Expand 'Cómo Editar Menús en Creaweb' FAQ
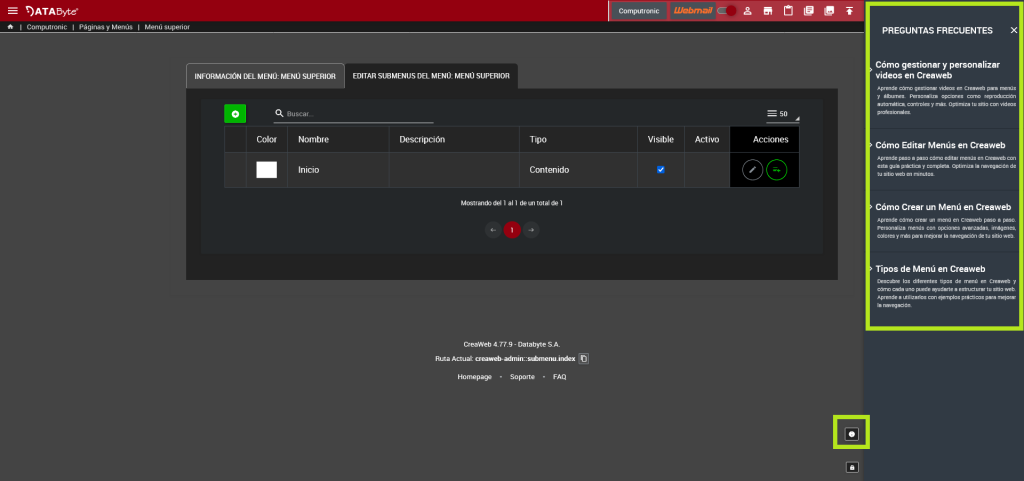The height and width of the screenshot is (481, 1024). point(940,145)
